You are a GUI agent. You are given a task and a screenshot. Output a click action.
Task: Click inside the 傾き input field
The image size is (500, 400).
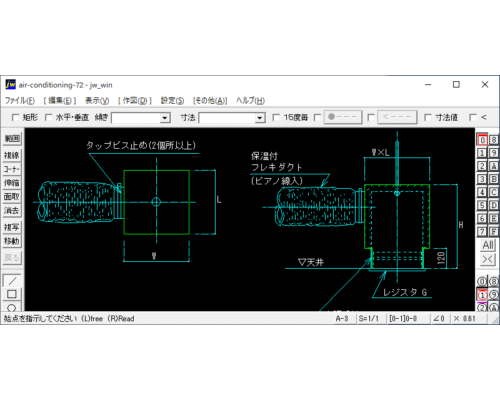pyautogui.click(x=136, y=118)
